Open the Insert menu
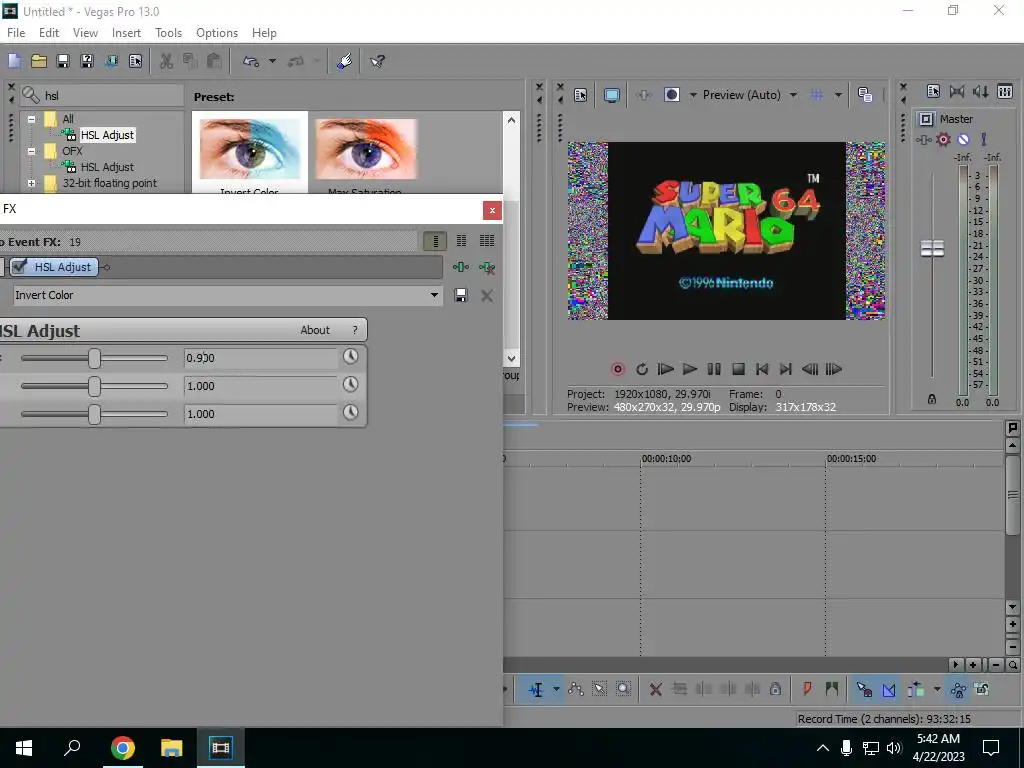 126,33
